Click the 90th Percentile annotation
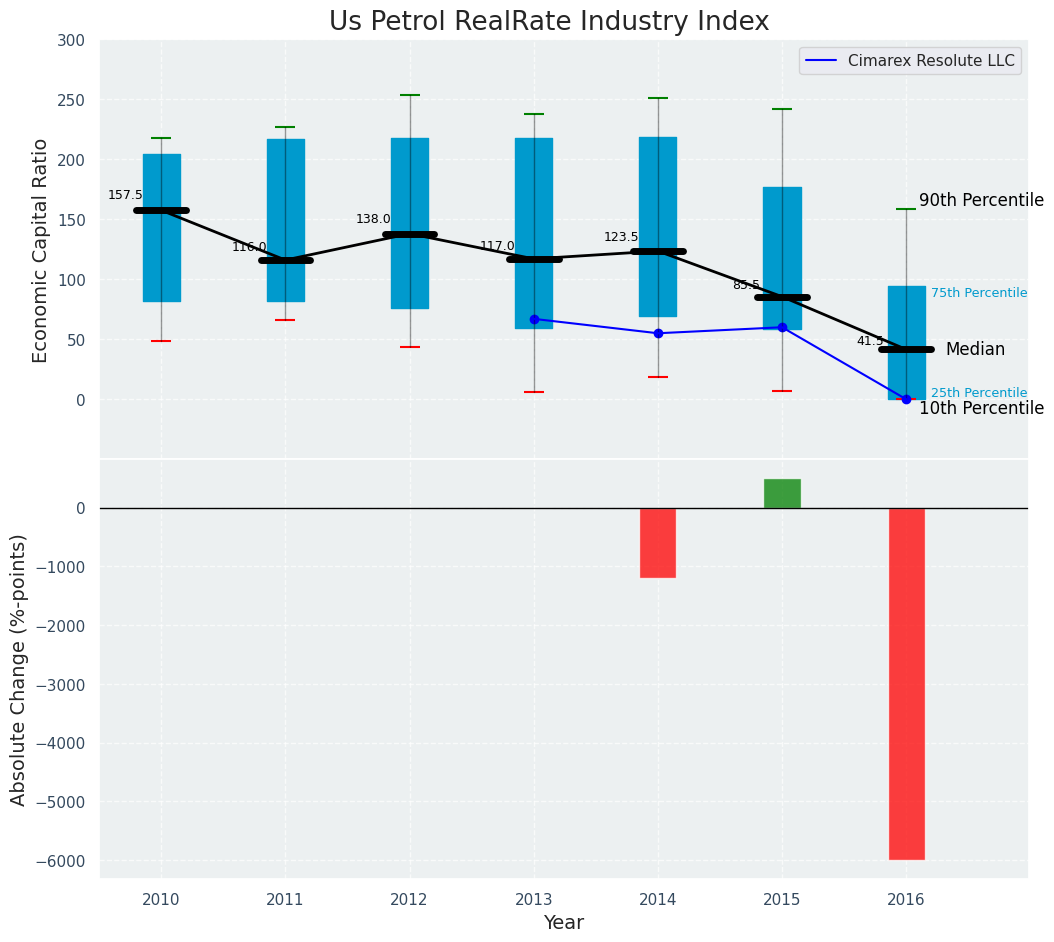1054x942 pixels. tap(981, 200)
